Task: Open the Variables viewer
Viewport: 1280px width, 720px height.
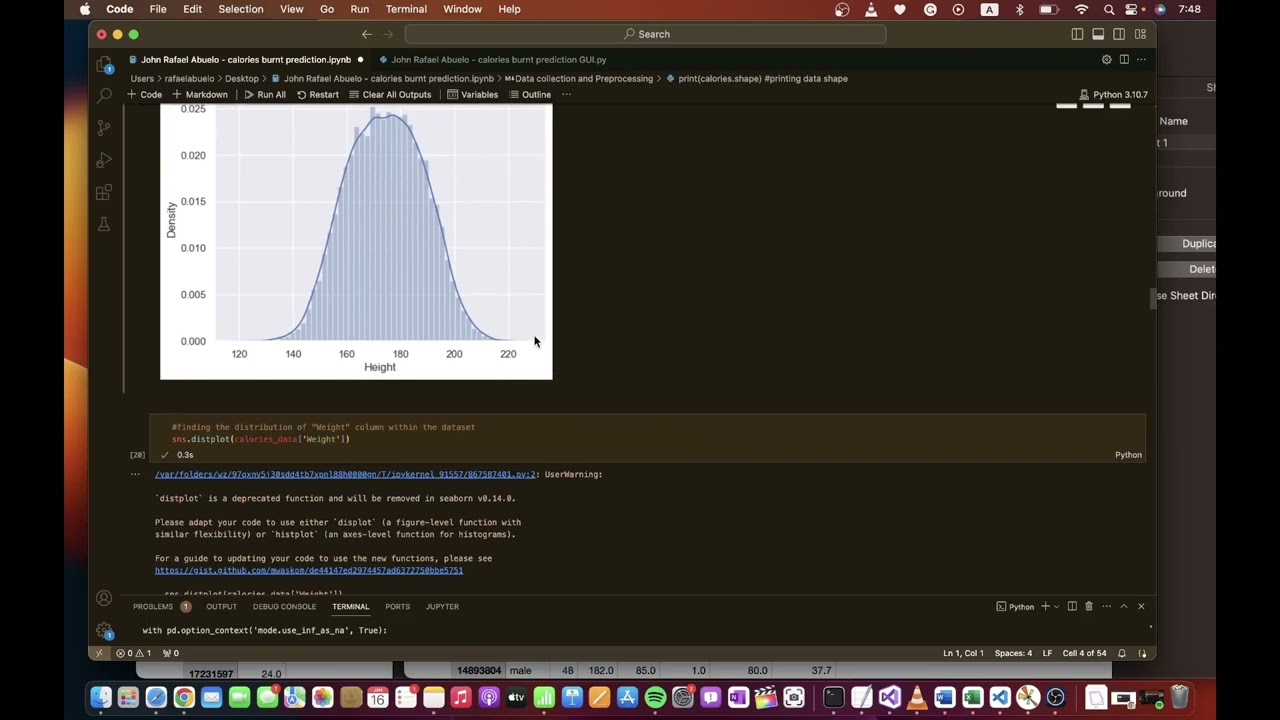Action: click(x=472, y=95)
